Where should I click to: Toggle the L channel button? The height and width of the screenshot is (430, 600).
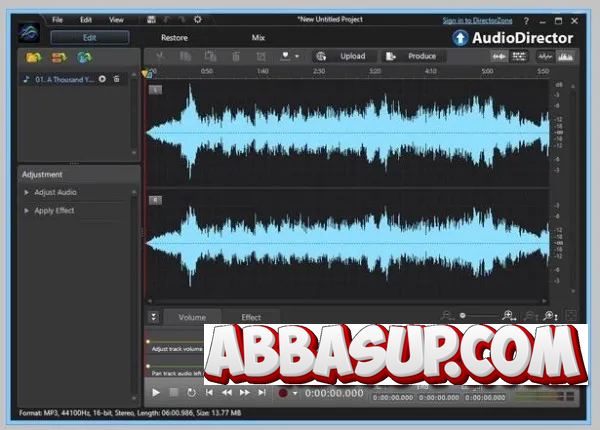pos(155,90)
